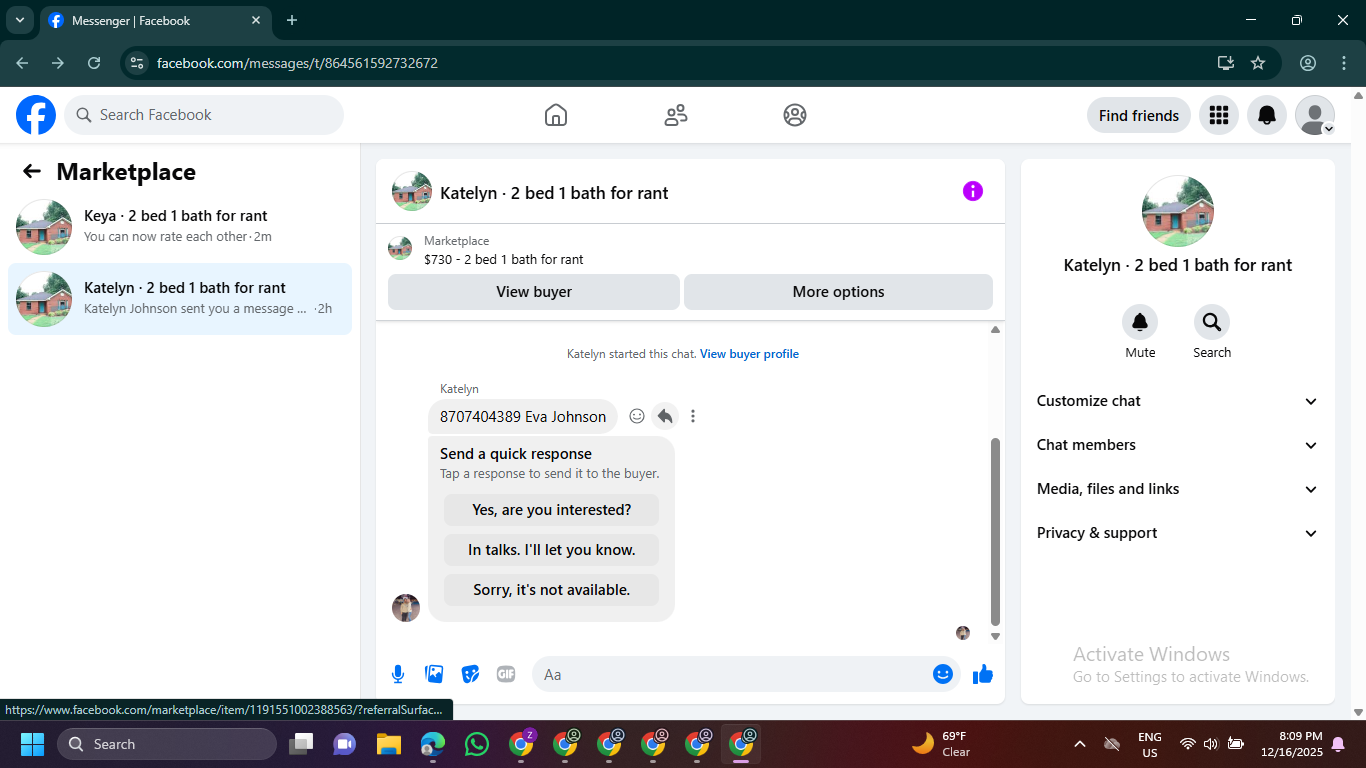
Task: Open the More options button
Action: (838, 292)
